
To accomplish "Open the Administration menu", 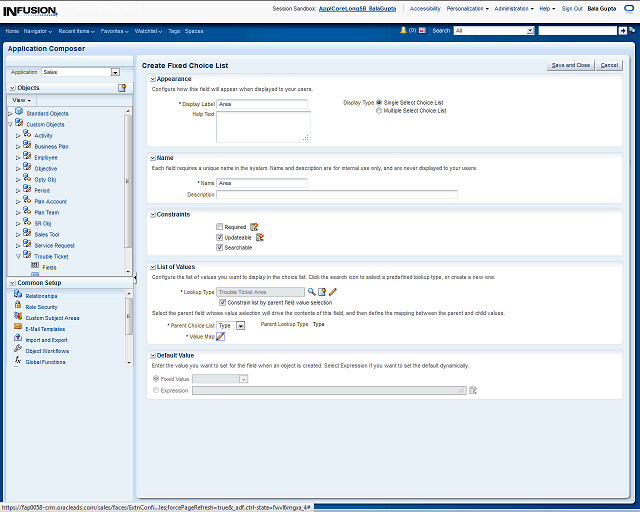I will pyautogui.click(x=512, y=8).
